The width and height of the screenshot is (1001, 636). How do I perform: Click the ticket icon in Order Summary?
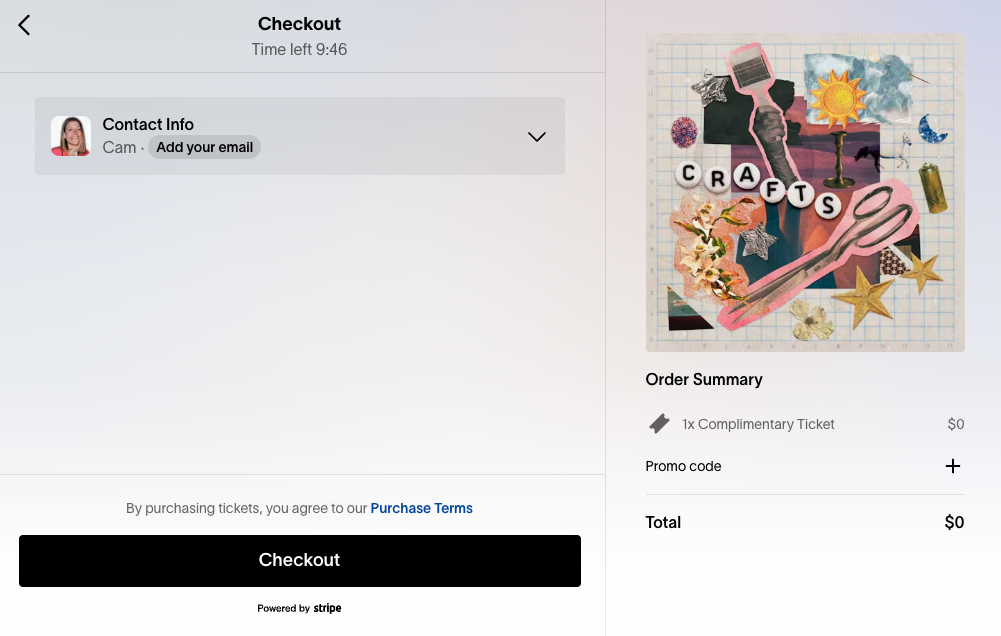click(659, 424)
